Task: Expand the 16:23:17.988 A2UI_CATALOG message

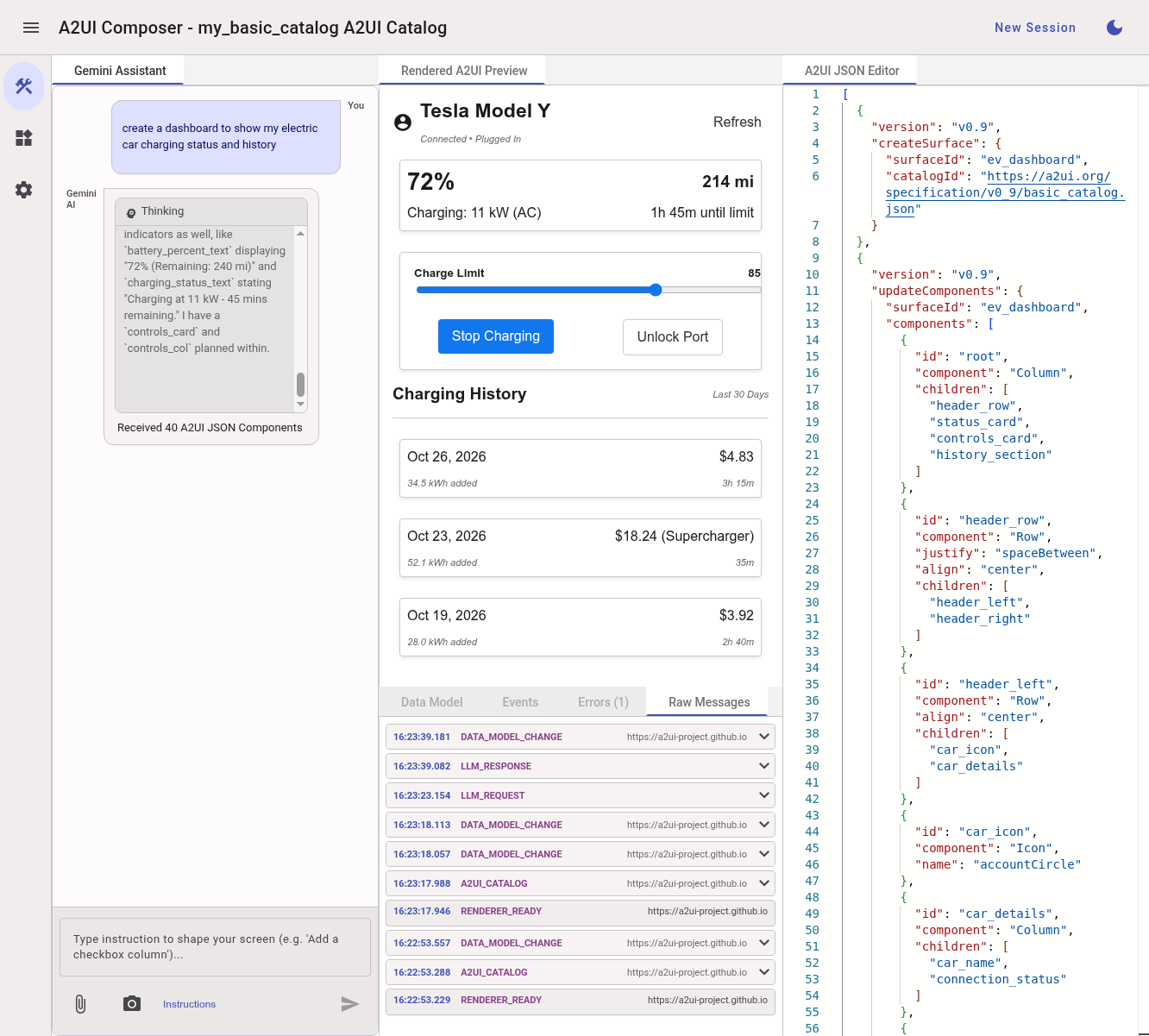Action: [x=581, y=883]
